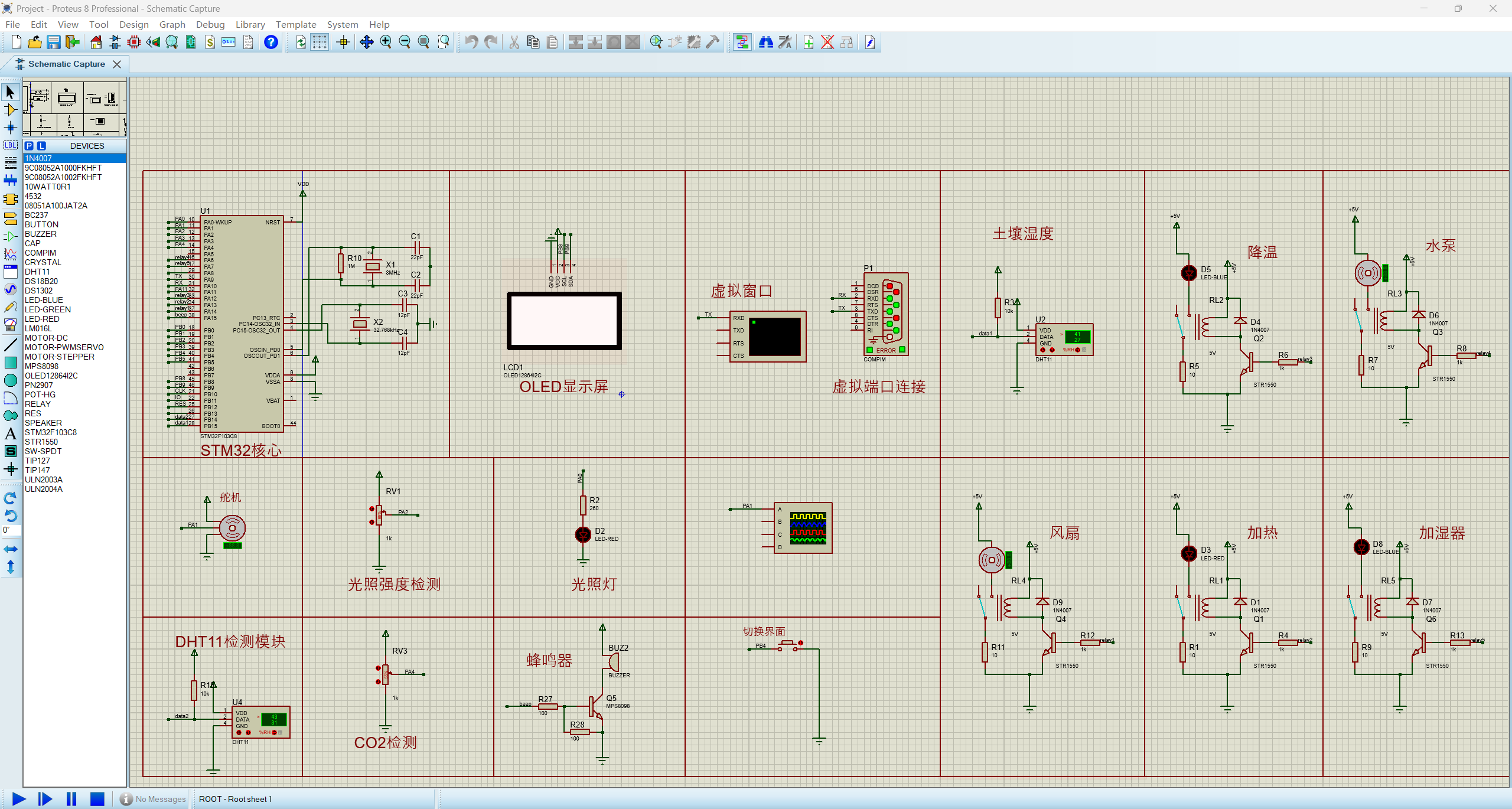1512x809 pixels.
Task: Toggle the grid display button
Action: tap(320, 42)
